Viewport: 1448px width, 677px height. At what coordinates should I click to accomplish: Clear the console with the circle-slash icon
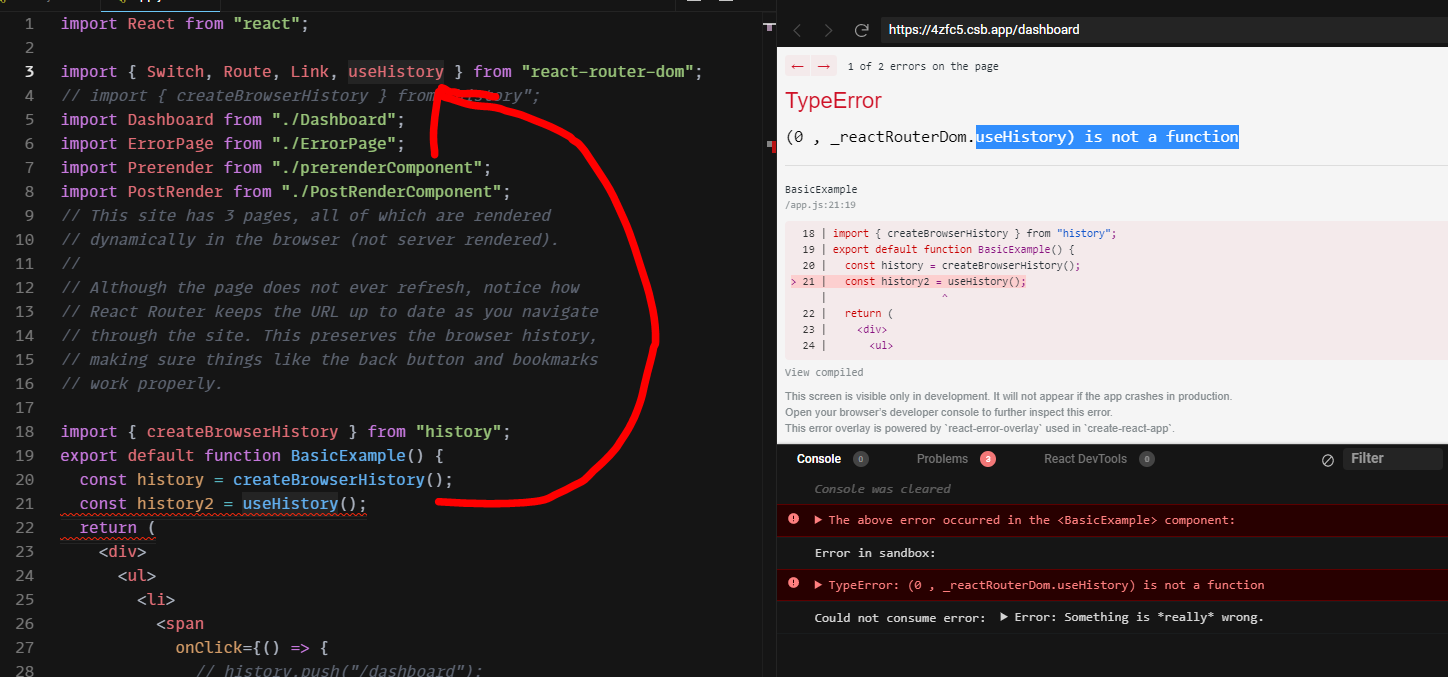pos(1328,459)
